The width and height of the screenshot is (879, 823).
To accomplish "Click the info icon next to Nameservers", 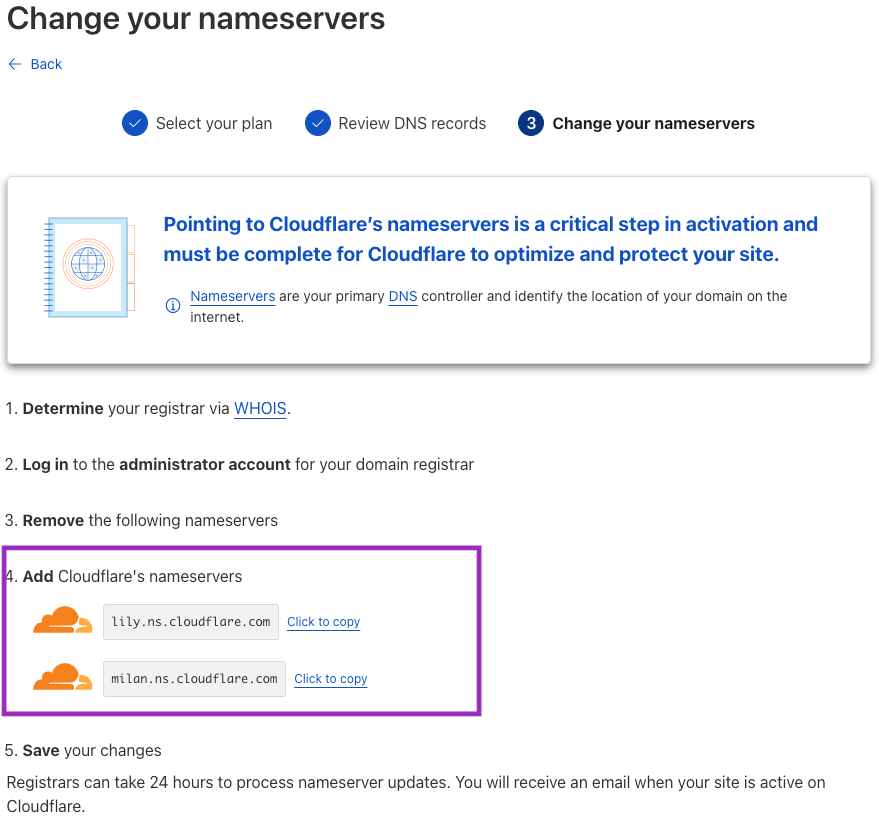I will tap(173, 306).
